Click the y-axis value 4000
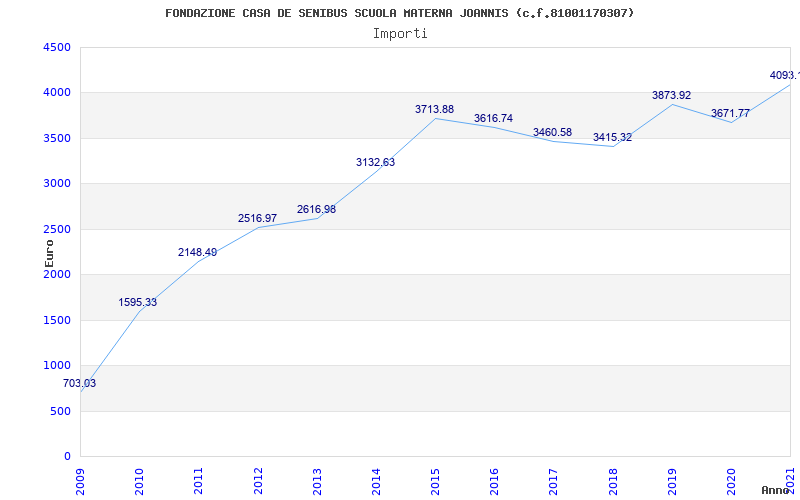This screenshot has height=500, width=800. [x=57, y=93]
